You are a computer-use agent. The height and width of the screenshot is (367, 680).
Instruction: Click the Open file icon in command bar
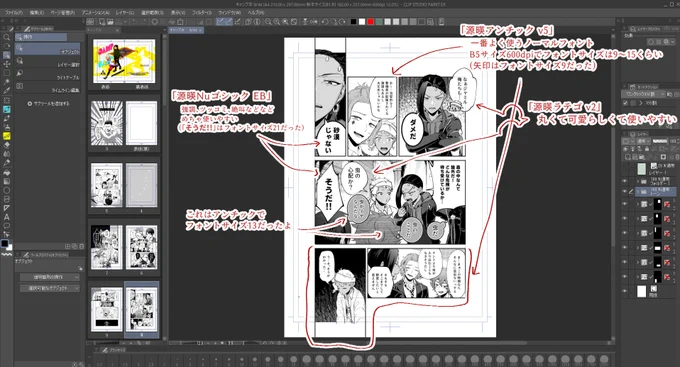110,22
